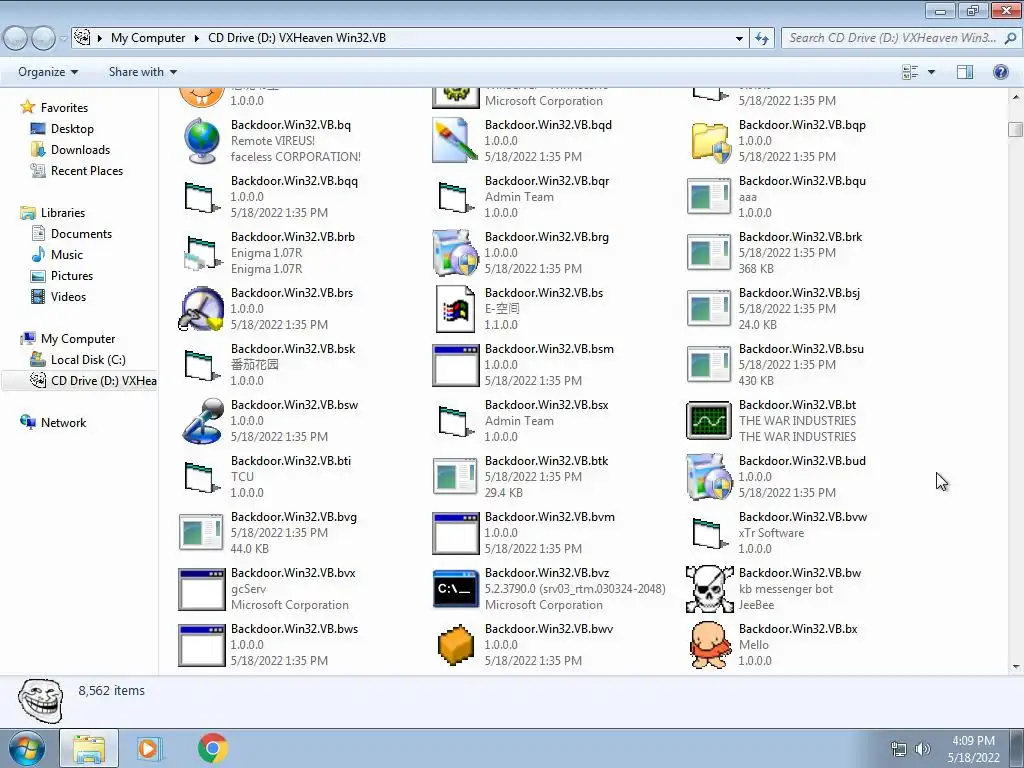
Task: Open Downloads in the navigation pane
Action: pyautogui.click(x=80, y=150)
